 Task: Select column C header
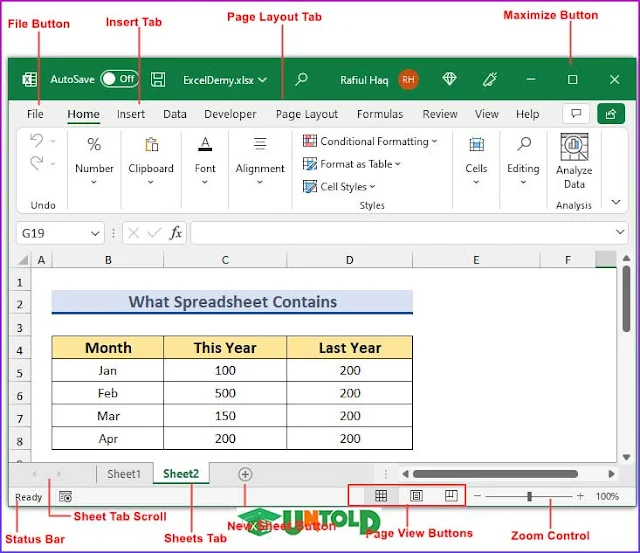pyautogui.click(x=225, y=260)
